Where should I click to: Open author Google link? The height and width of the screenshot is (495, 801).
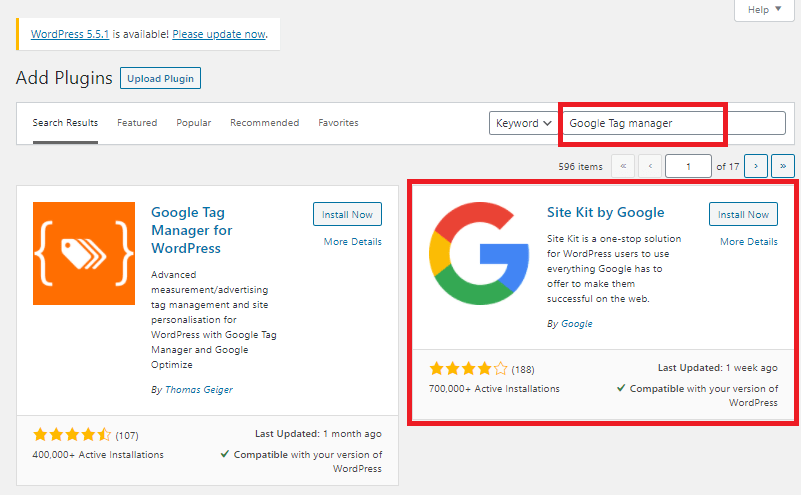tap(577, 324)
